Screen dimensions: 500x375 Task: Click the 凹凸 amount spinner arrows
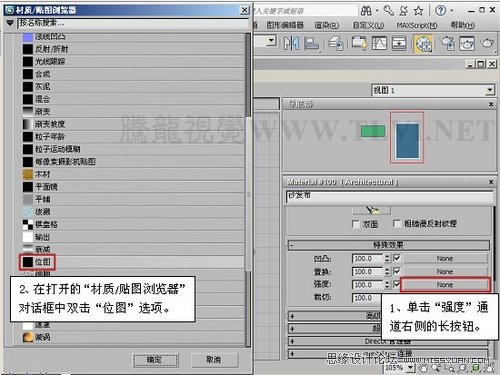[x=387, y=258]
